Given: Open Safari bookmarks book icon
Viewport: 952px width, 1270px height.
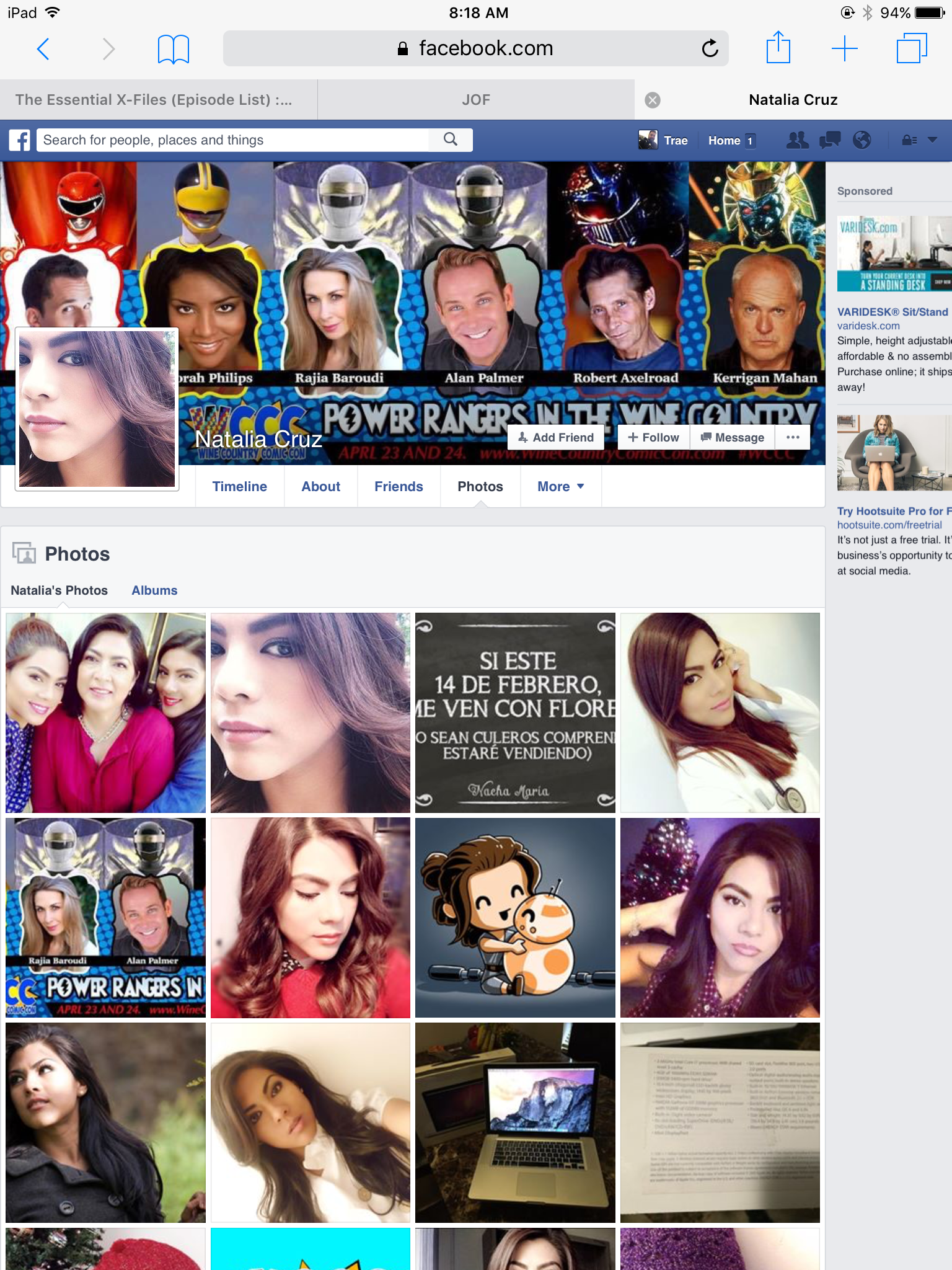Looking at the screenshot, I should pos(174,48).
